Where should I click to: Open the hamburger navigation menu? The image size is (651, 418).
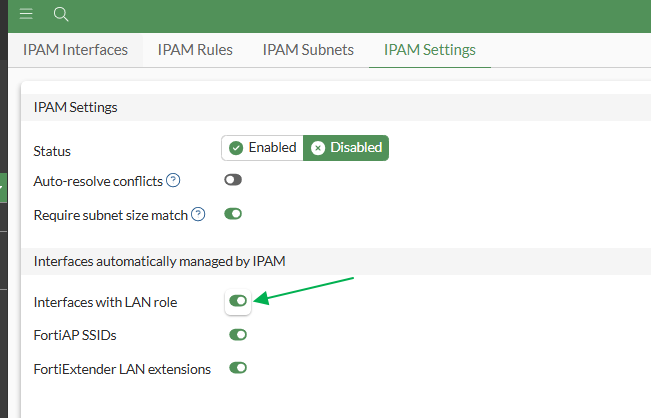[26, 15]
